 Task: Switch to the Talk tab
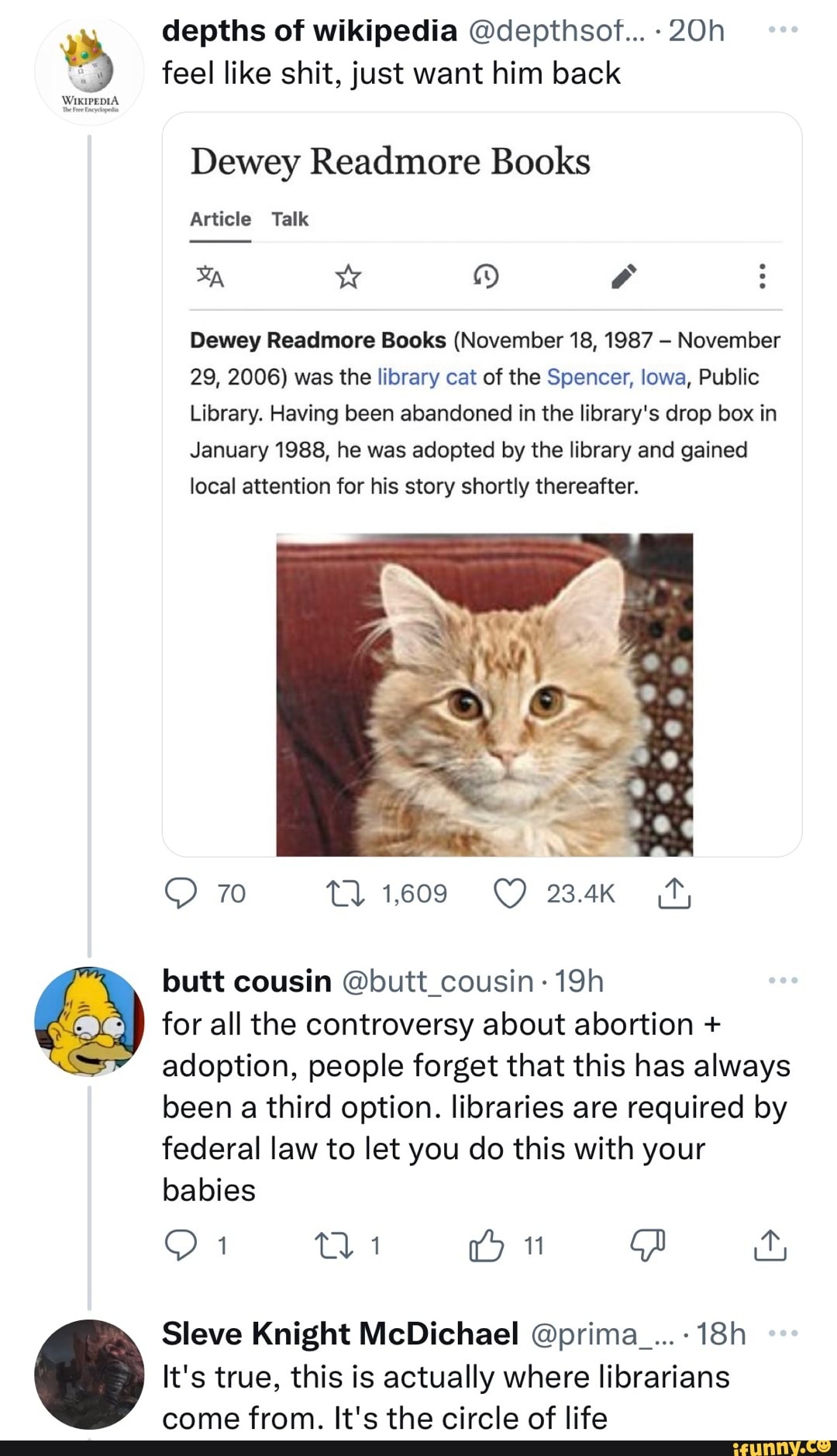[x=290, y=219]
